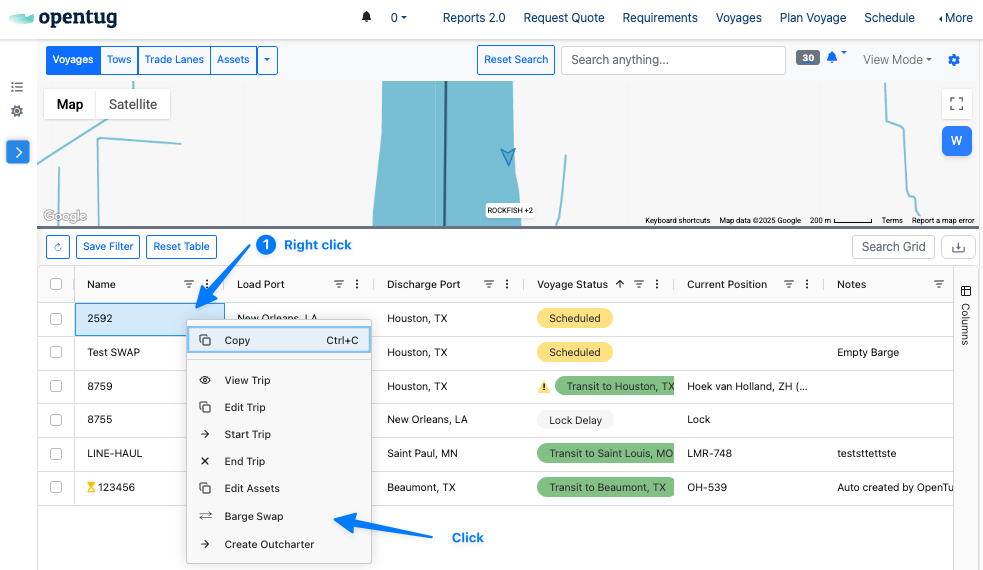Image resolution: width=983 pixels, height=570 pixels.
Task: Sort by Voyage Status using the up arrow
Action: (x=620, y=284)
